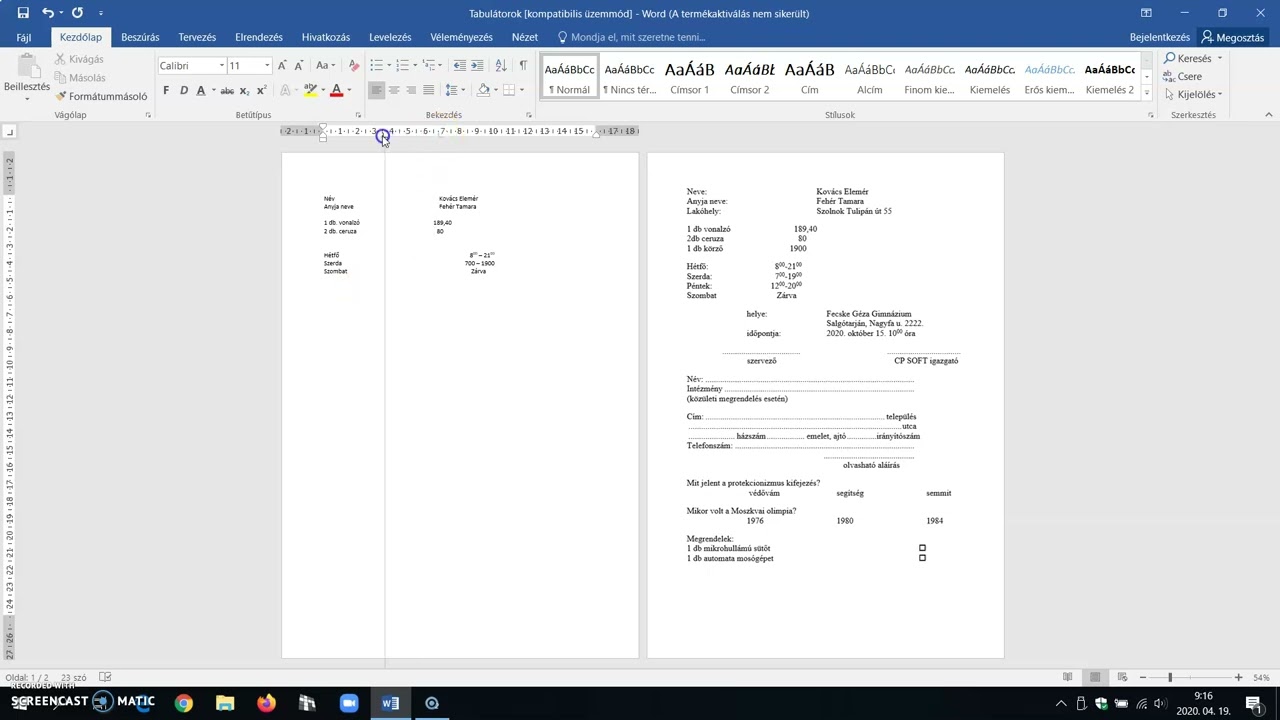The width and height of the screenshot is (1280, 720).
Task: Clear all formatting with the eraser icon
Action: click(353, 65)
